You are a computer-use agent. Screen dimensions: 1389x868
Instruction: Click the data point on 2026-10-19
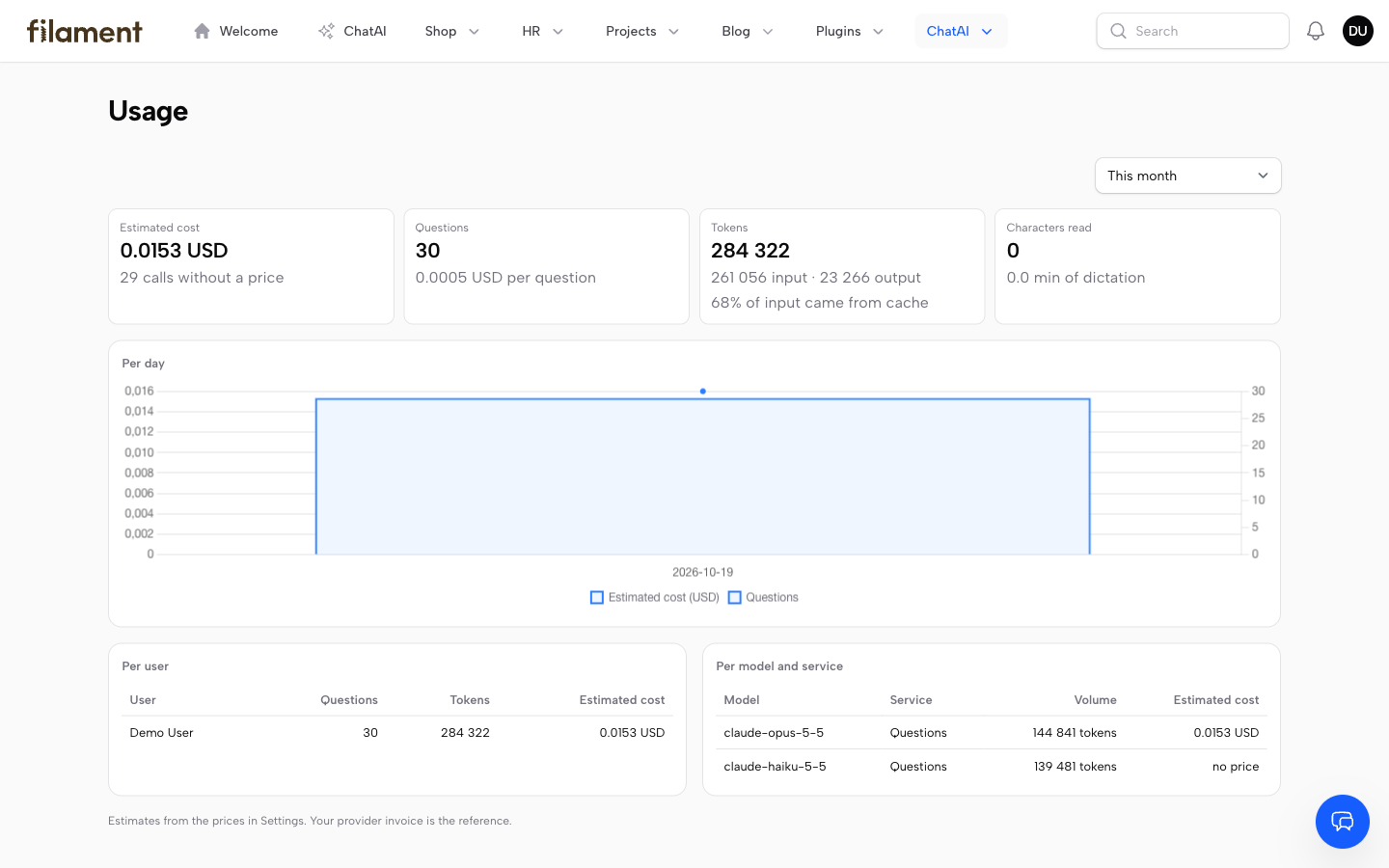pos(703,392)
